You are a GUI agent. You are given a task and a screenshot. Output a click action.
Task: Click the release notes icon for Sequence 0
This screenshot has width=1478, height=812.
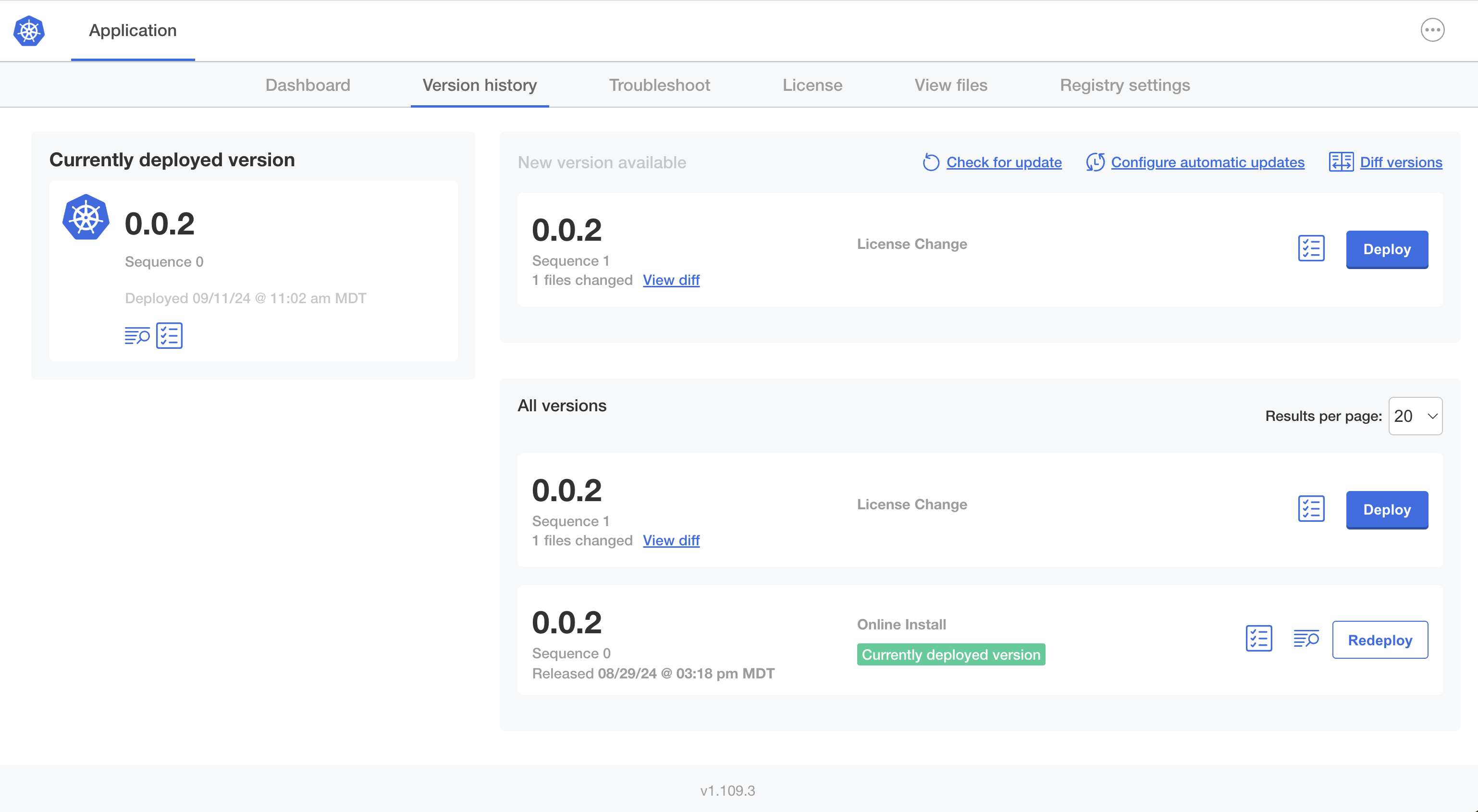pos(1259,639)
